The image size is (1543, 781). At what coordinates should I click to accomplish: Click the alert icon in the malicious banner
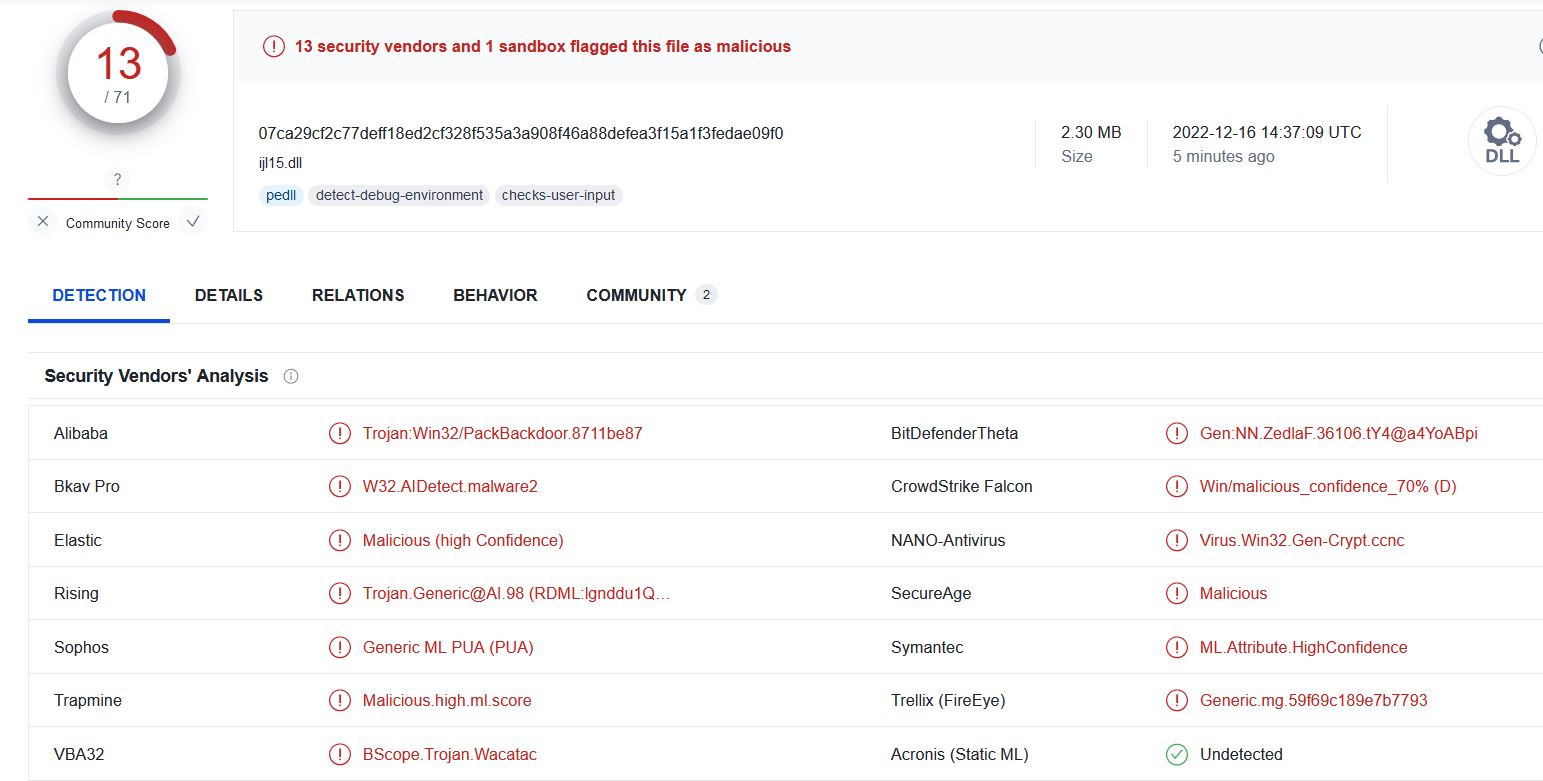click(273, 46)
